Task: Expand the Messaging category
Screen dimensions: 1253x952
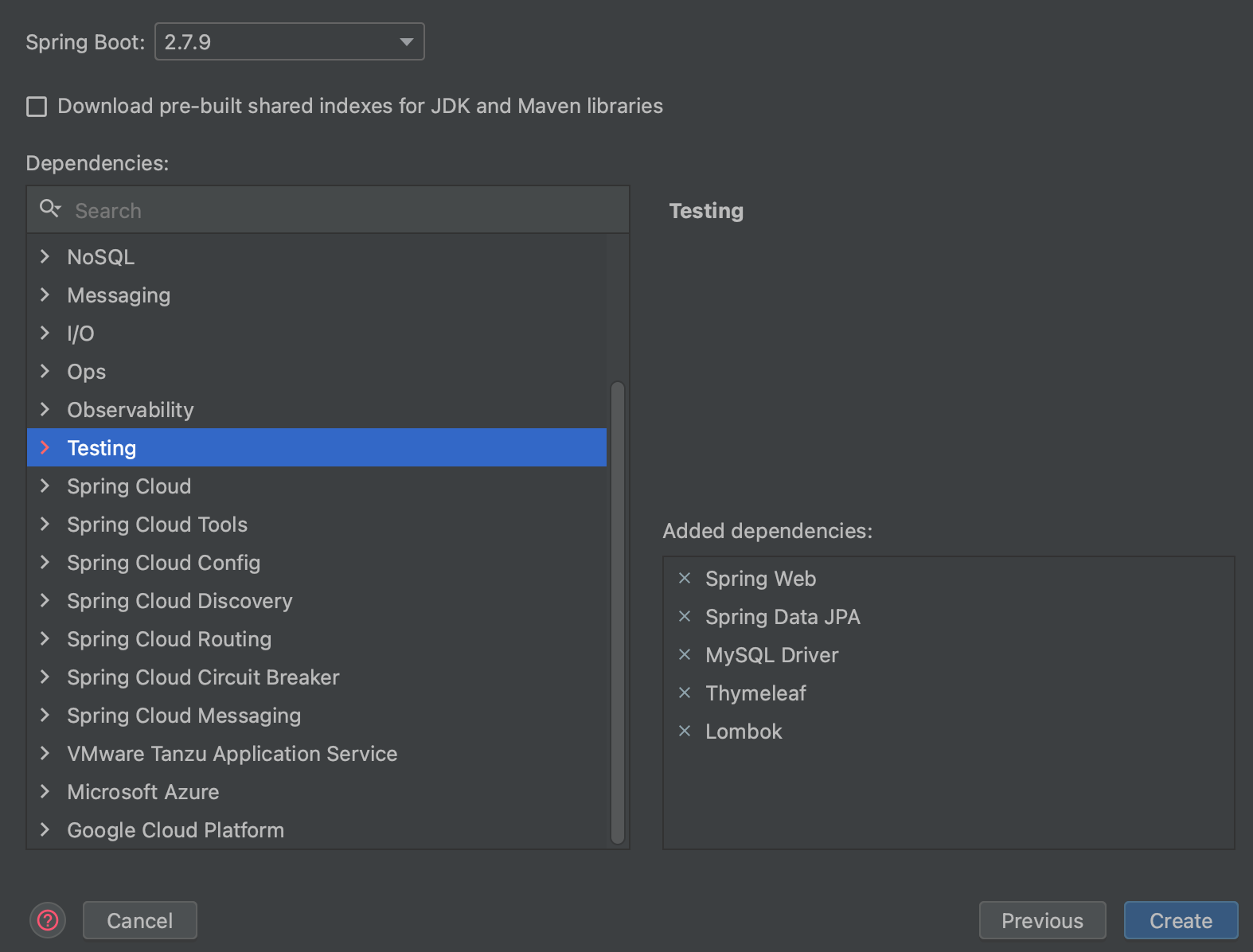Action: tap(45, 295)
